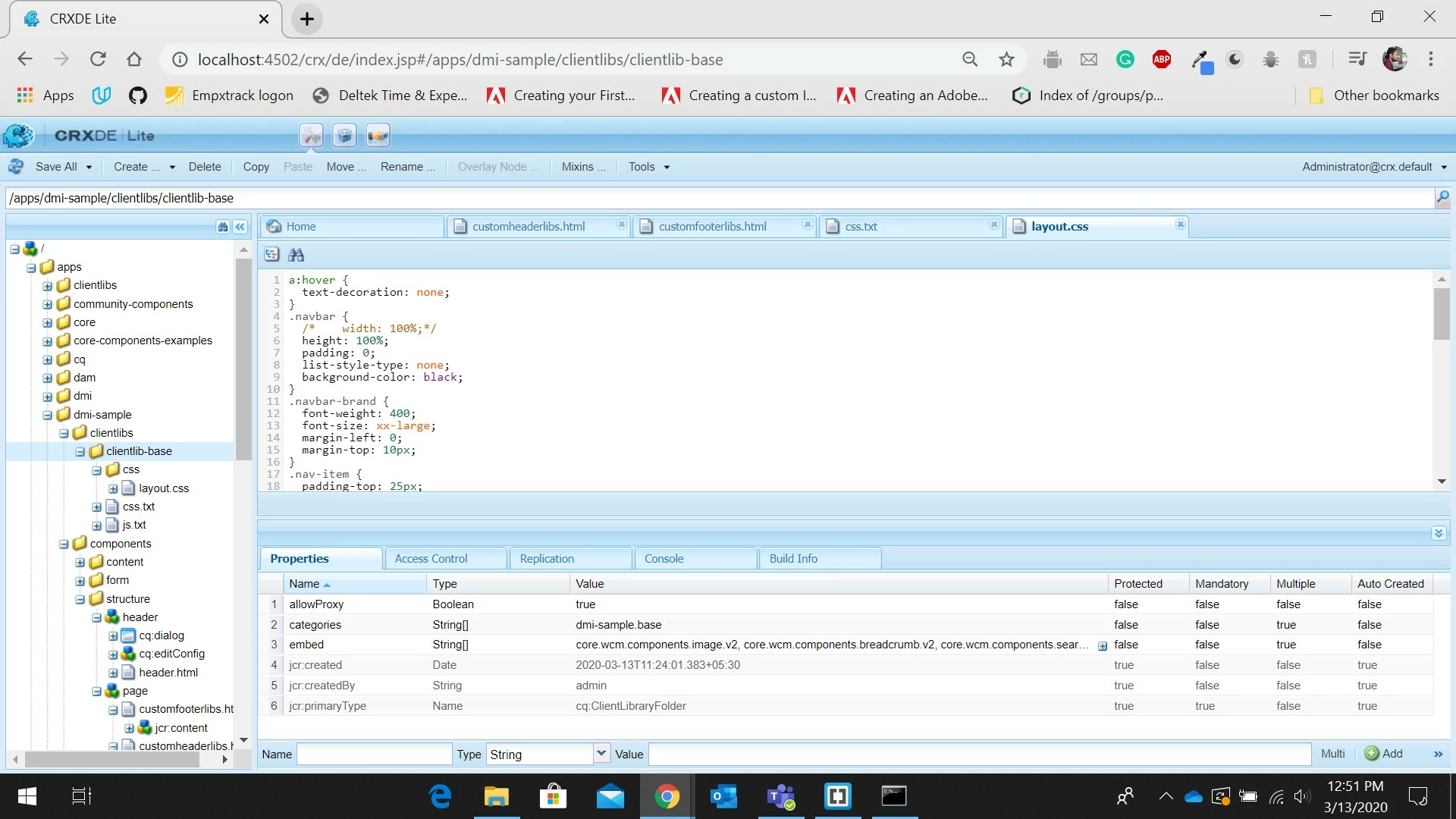Collapse the node tree panel with double-arrow
The width and height of the screenshot is (1456, 819).
240,227
